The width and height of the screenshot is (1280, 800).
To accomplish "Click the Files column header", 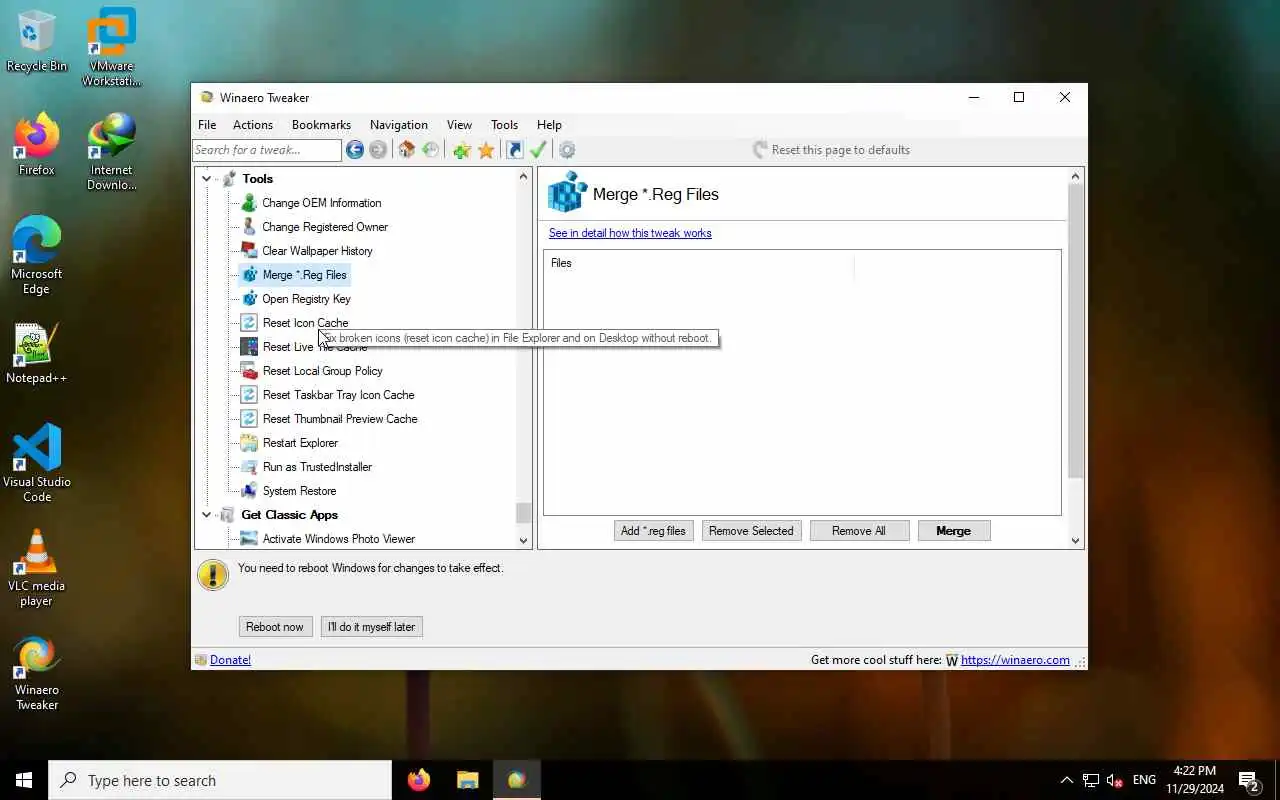I will (700, 263).
